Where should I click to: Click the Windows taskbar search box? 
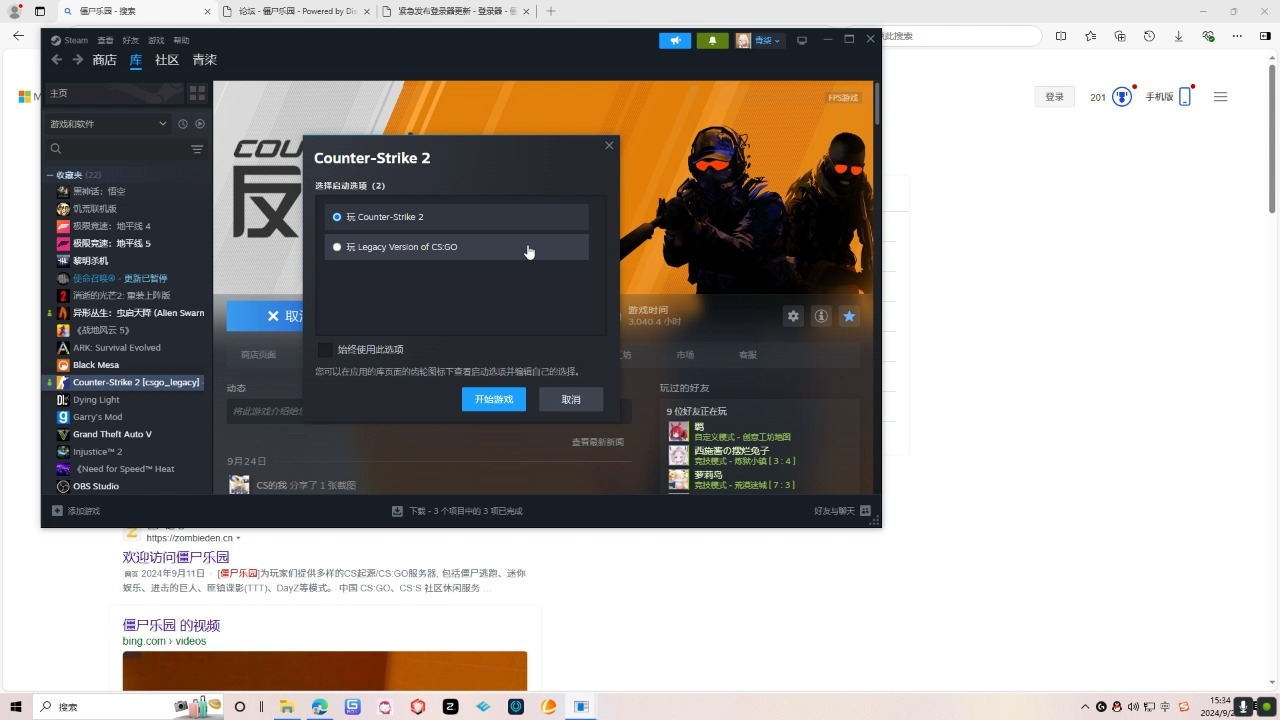click(130, 707)
